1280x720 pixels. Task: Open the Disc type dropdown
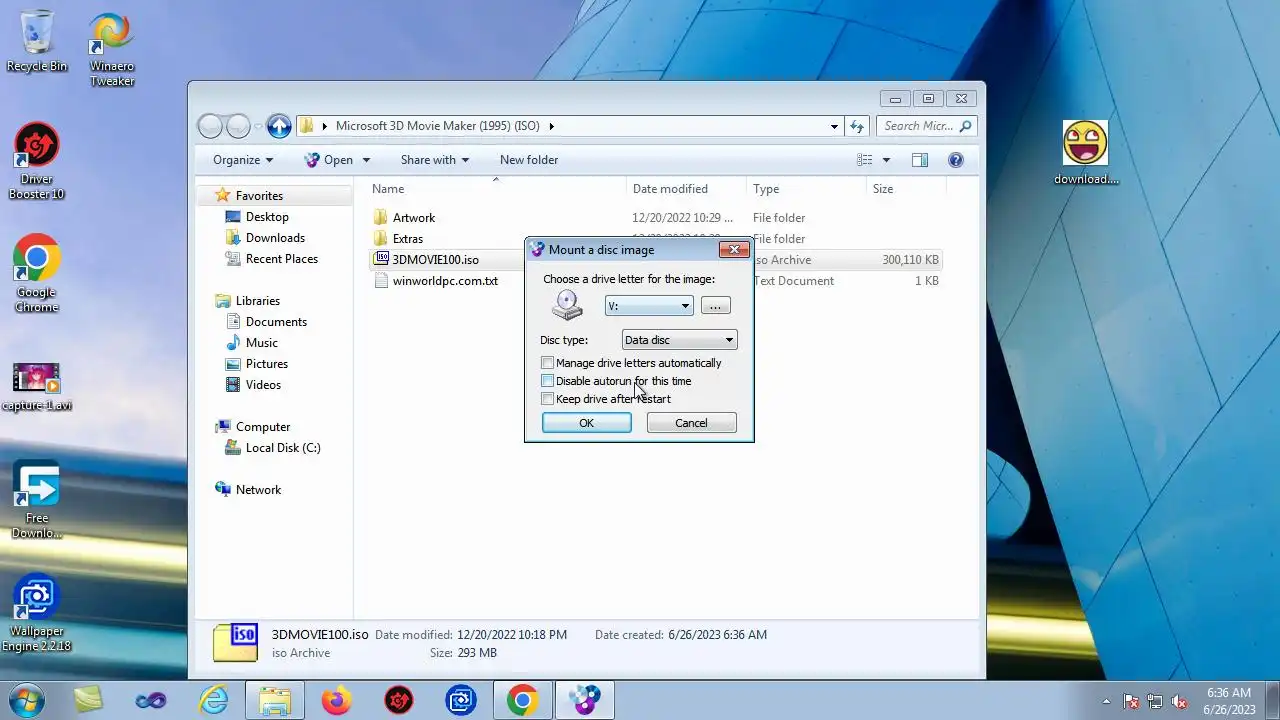(x=679, y=340)
